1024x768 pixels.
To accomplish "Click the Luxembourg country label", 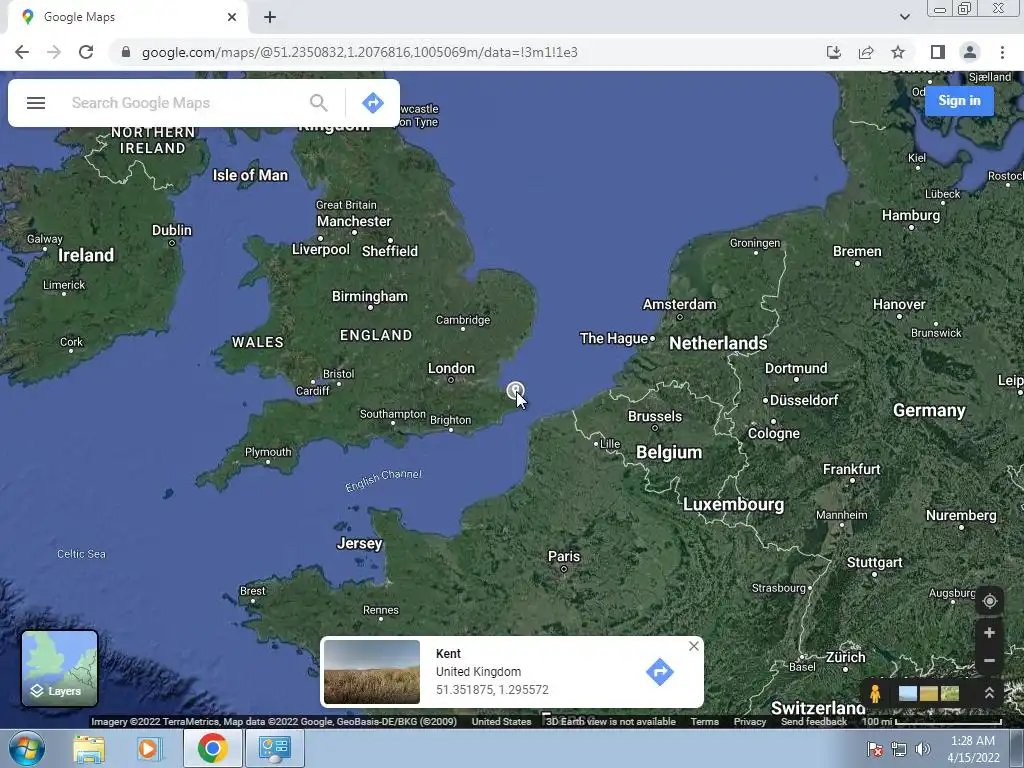I will [733, 505].
